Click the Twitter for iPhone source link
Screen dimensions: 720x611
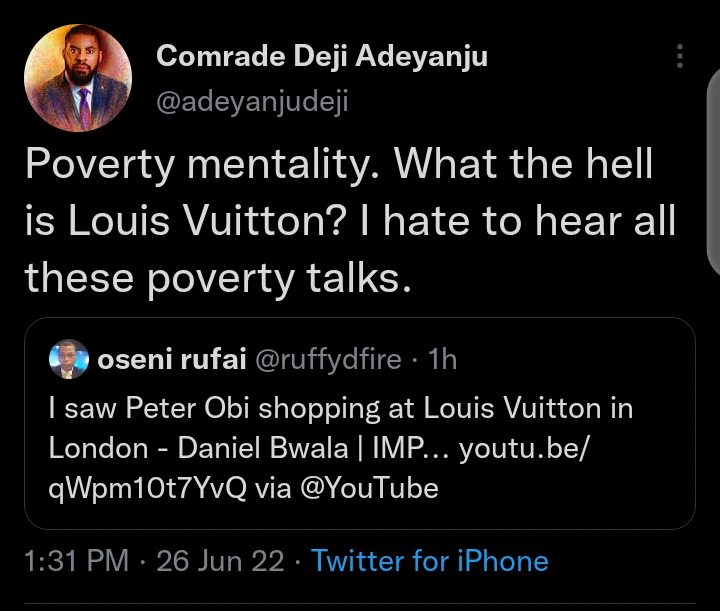[x=430, y=561]
